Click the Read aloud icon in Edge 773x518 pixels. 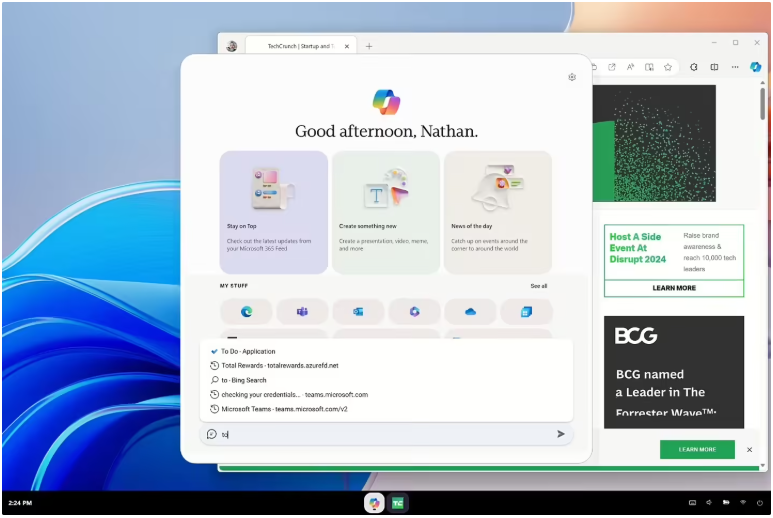(631, 67)
